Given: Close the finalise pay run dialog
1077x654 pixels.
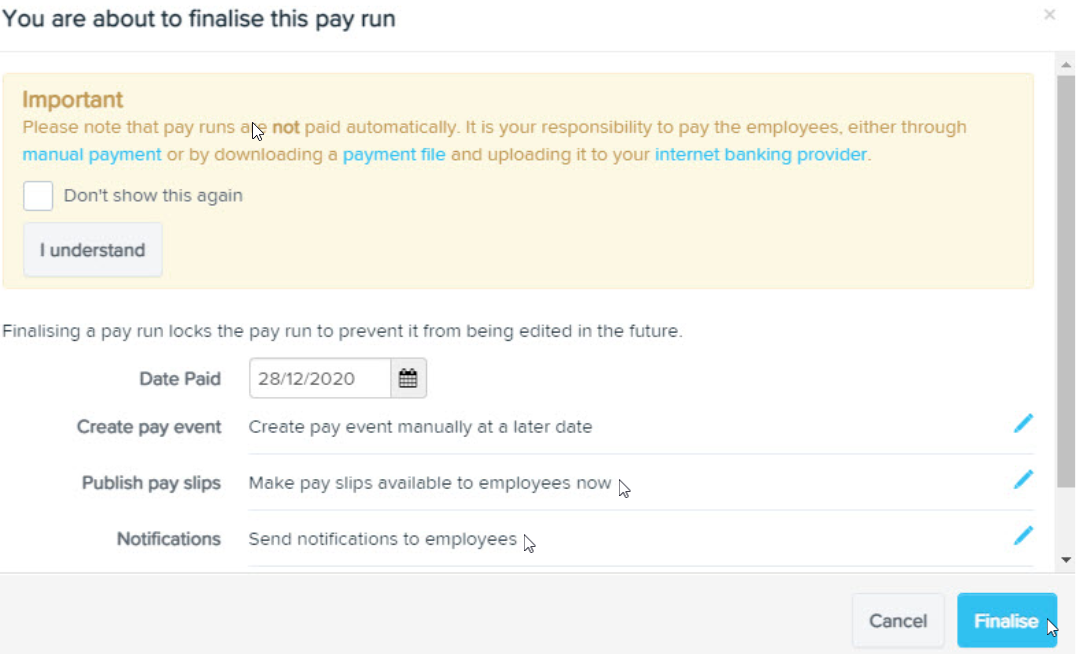Looking at the screenshot, I should 1049,14.
